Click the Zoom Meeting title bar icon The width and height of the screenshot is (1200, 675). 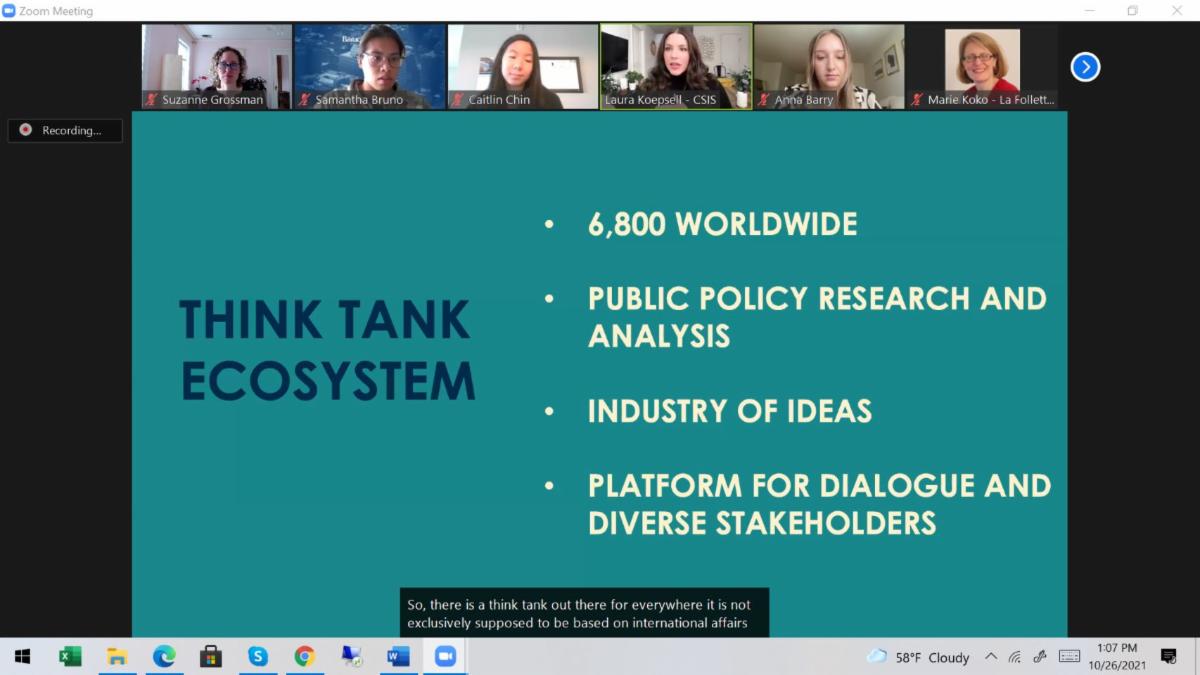[x=9, y=11]
